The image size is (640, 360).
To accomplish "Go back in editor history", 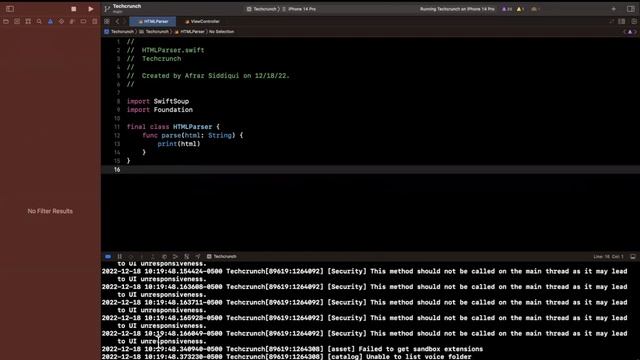I will tap(118, 21).
